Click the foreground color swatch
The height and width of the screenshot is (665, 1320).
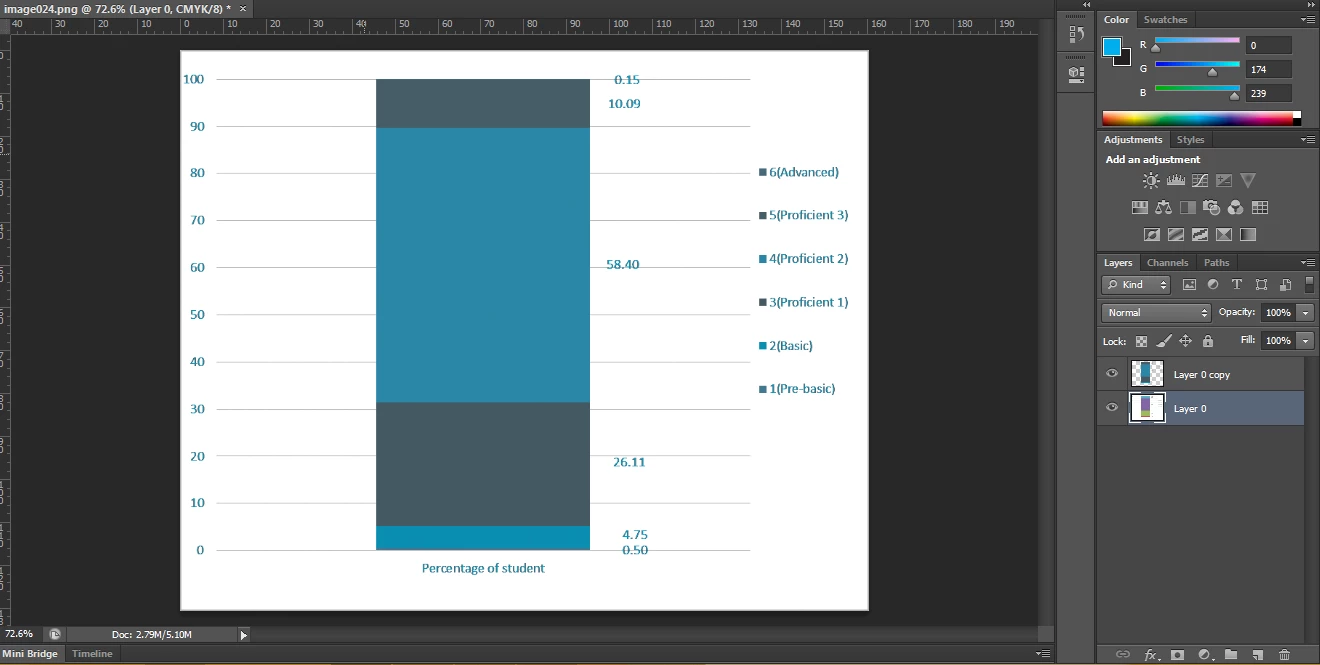1112,47
